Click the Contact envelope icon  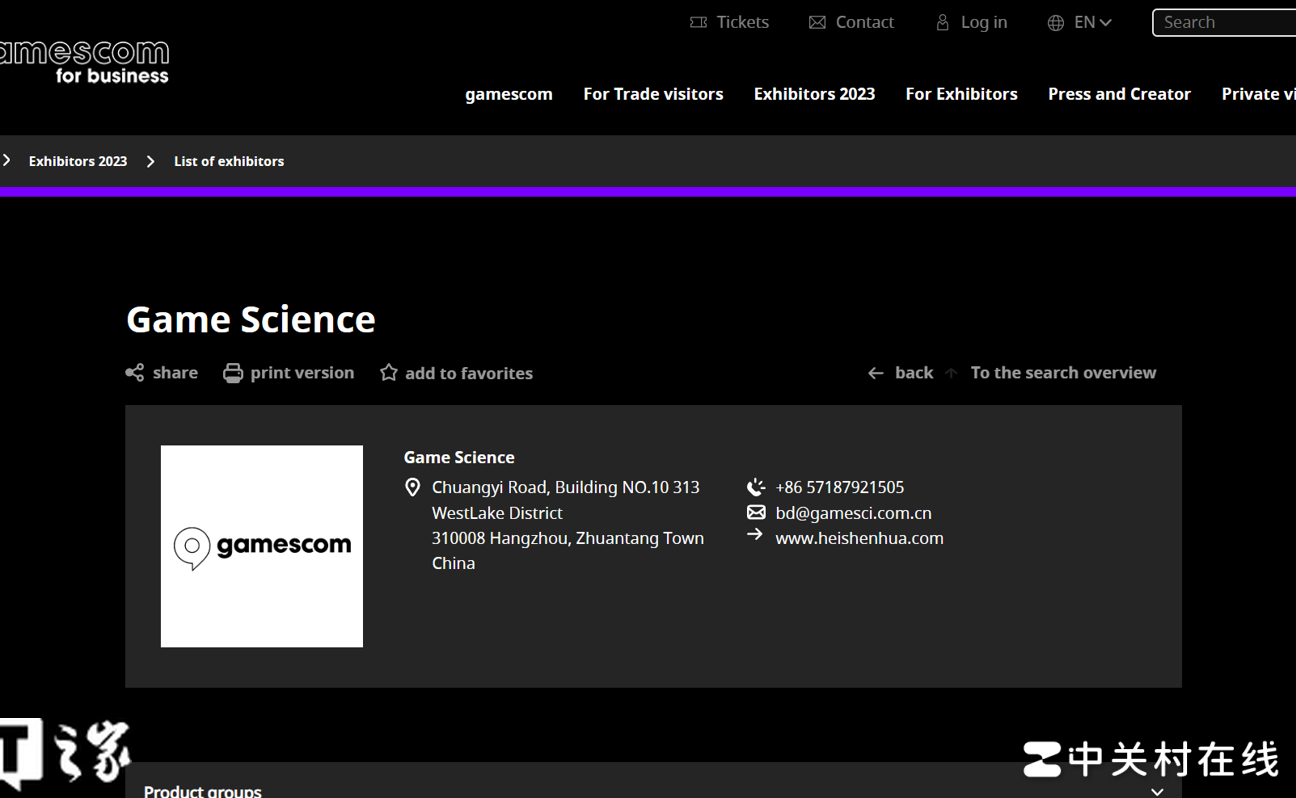click(x=817, y=22)
